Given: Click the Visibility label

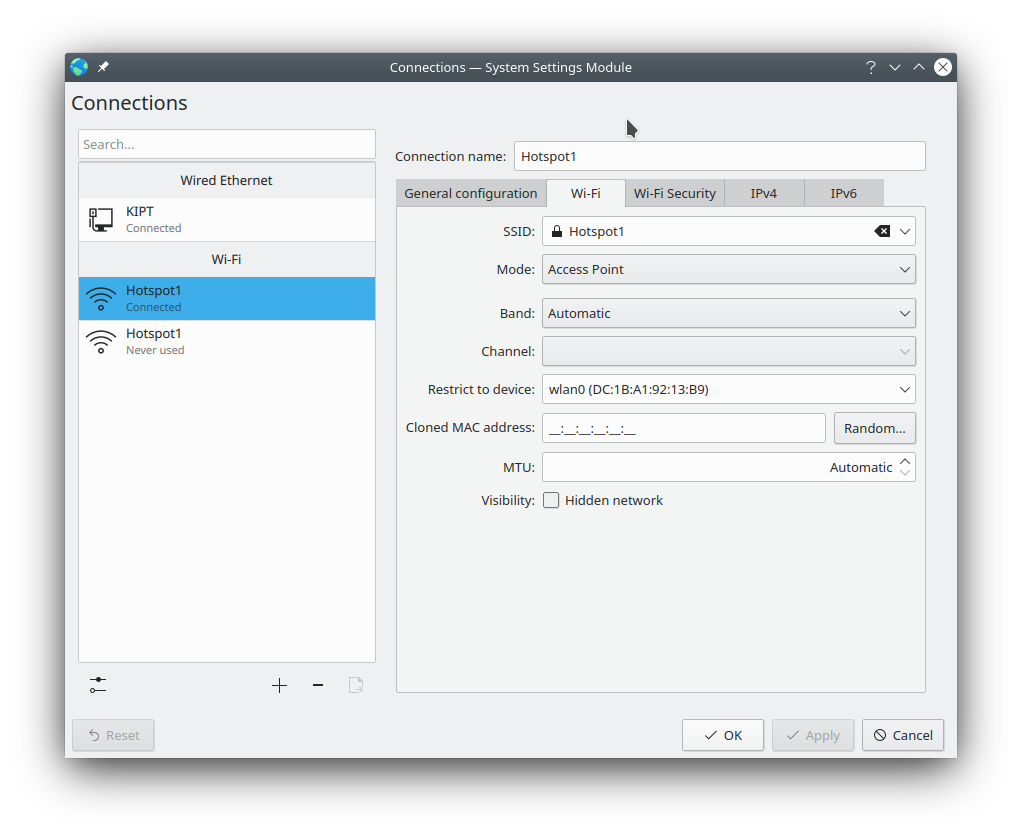Looking at the screenshot, I should tap(508, 501).
